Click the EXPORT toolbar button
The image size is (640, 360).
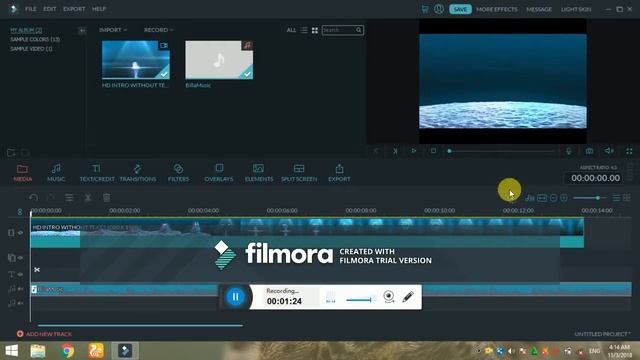339,173
